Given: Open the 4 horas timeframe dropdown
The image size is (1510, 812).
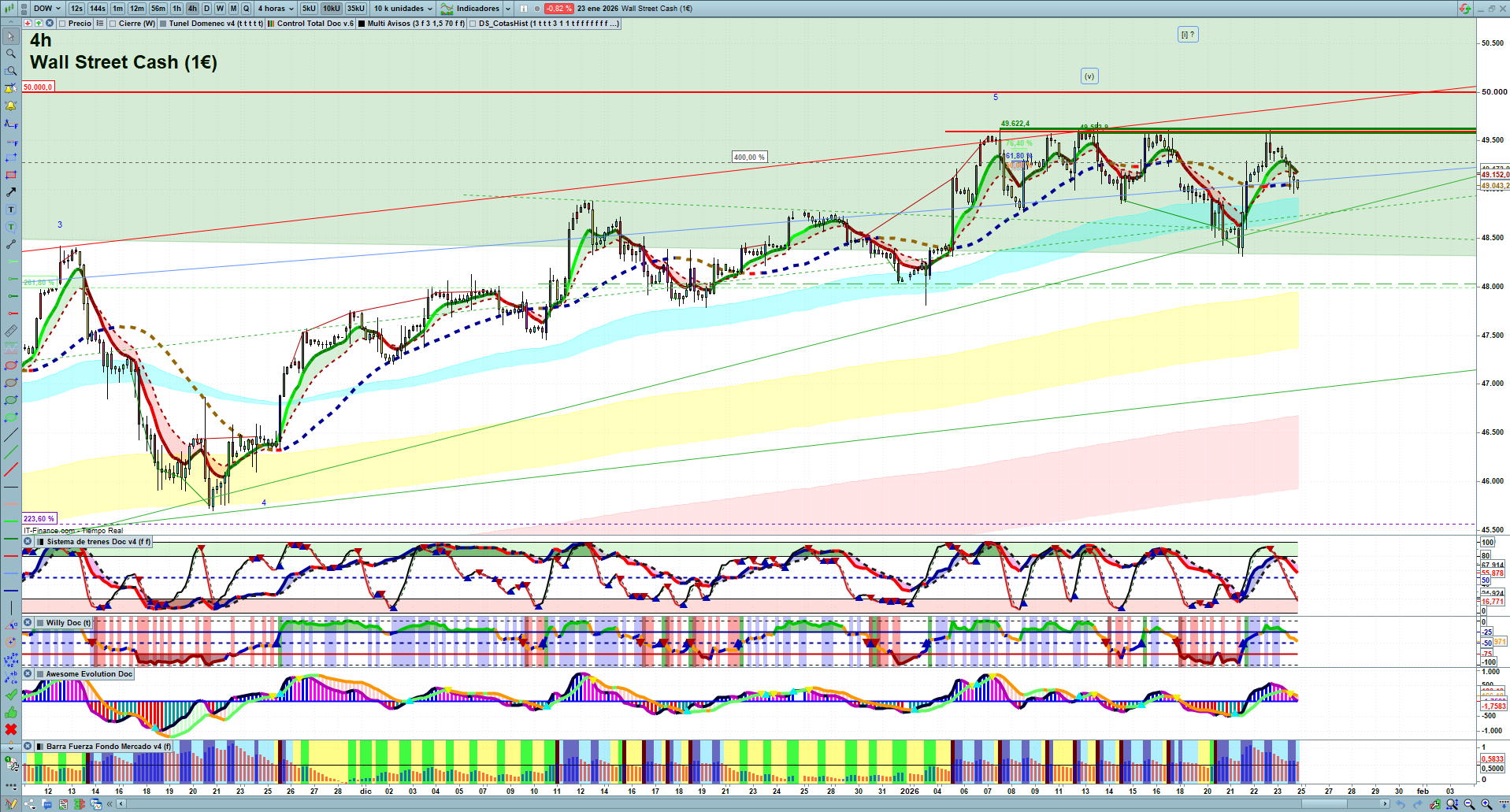Looking at the screenshot, I should 275,9.
